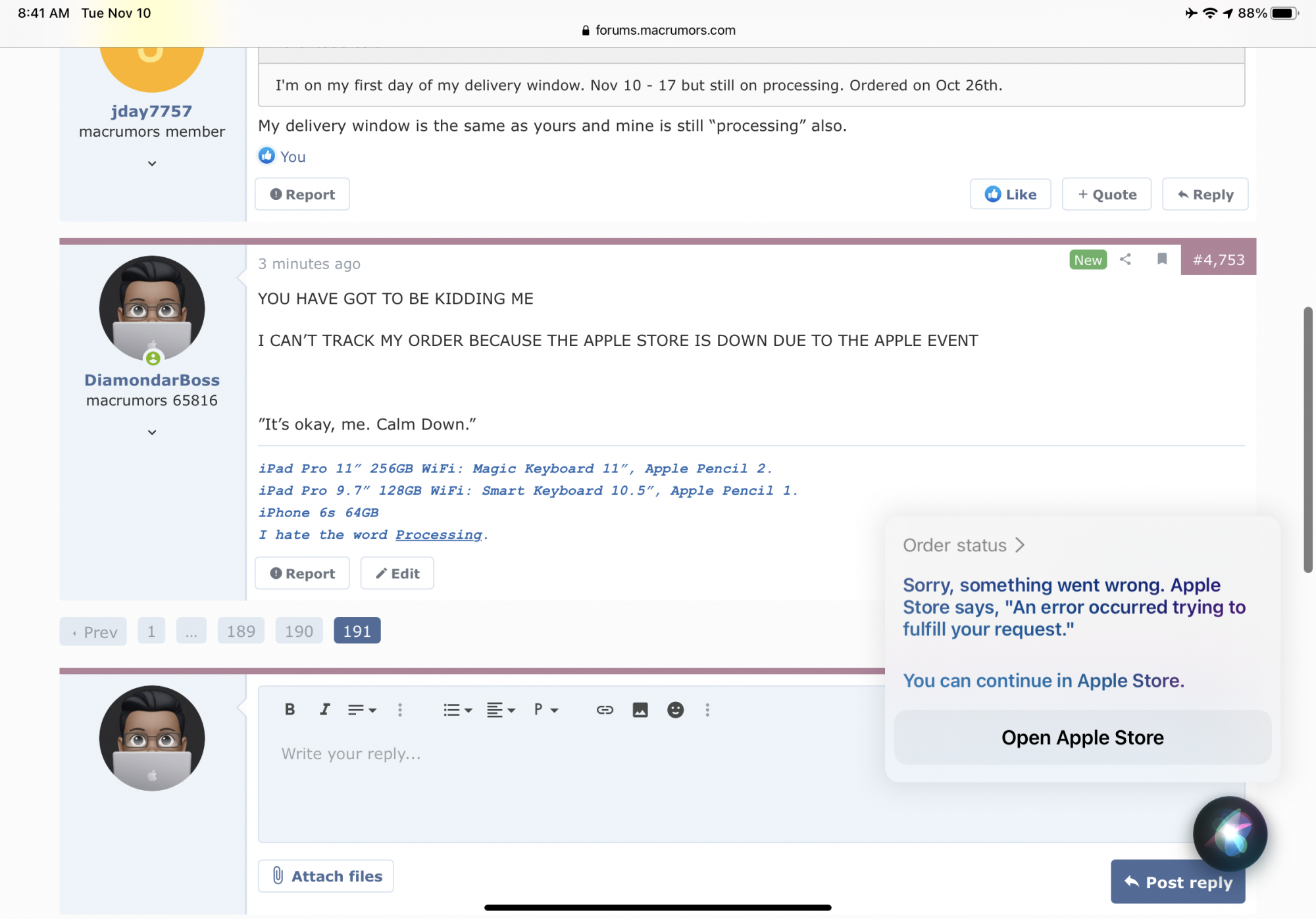Share post #4,753 via share icon

click(1125, 259)
